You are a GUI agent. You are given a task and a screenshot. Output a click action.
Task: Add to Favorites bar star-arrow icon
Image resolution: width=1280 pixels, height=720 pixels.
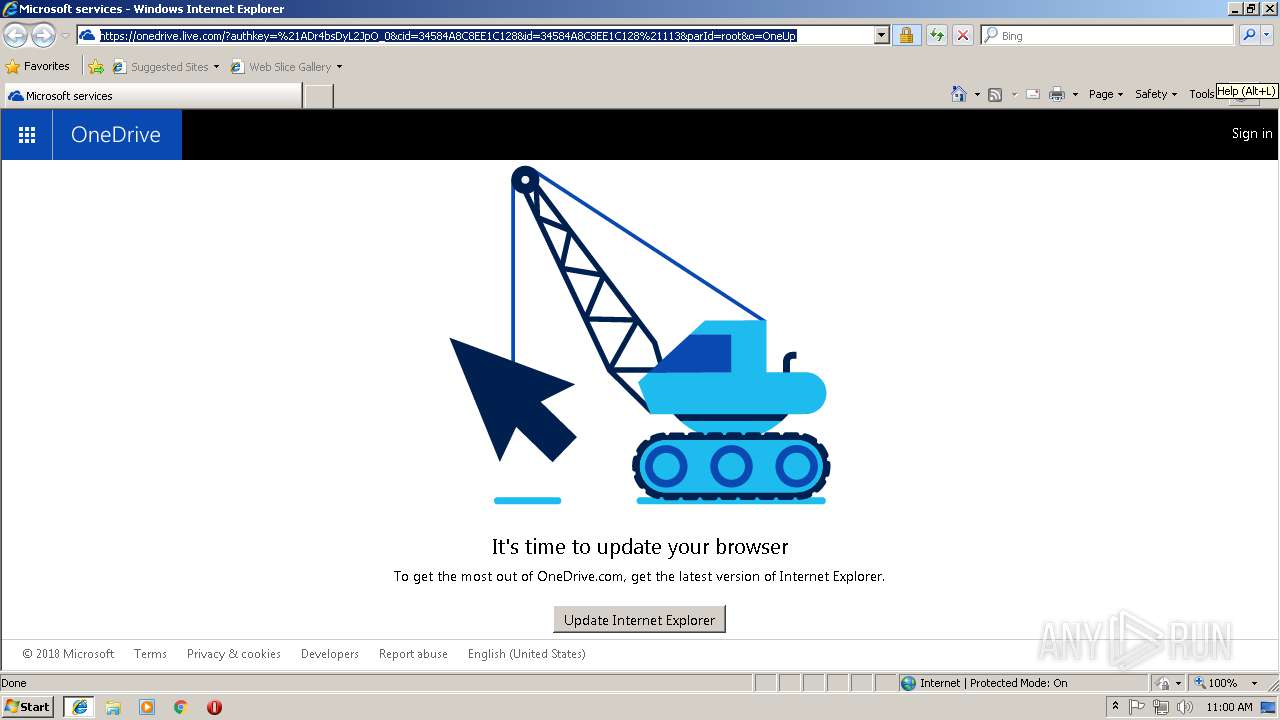96,67
